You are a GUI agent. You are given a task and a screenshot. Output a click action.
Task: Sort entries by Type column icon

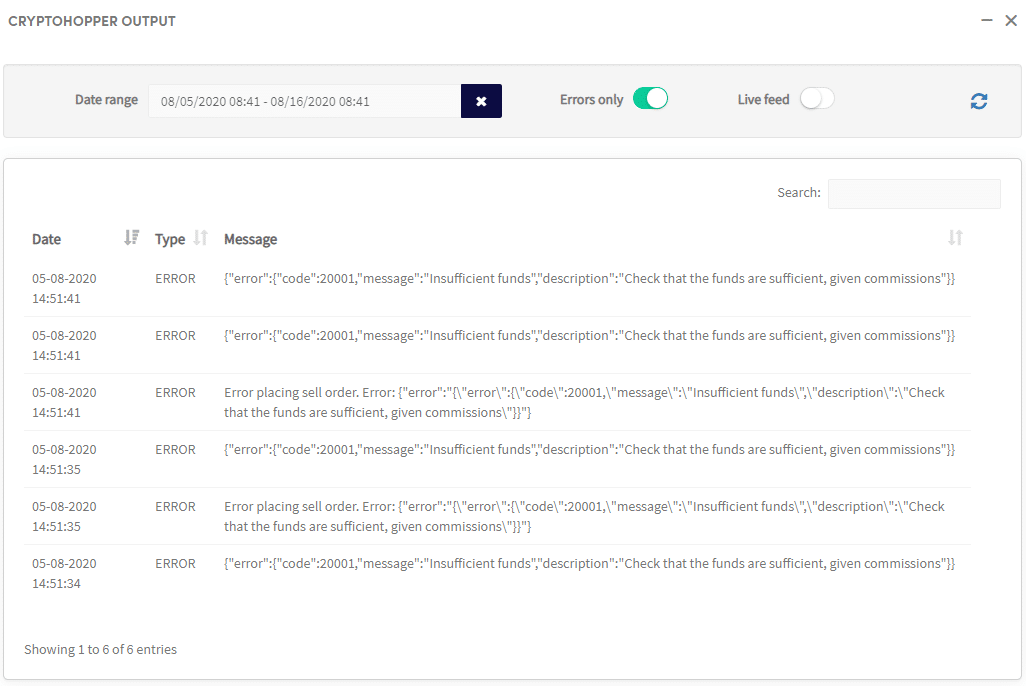(x=201, y=238)
